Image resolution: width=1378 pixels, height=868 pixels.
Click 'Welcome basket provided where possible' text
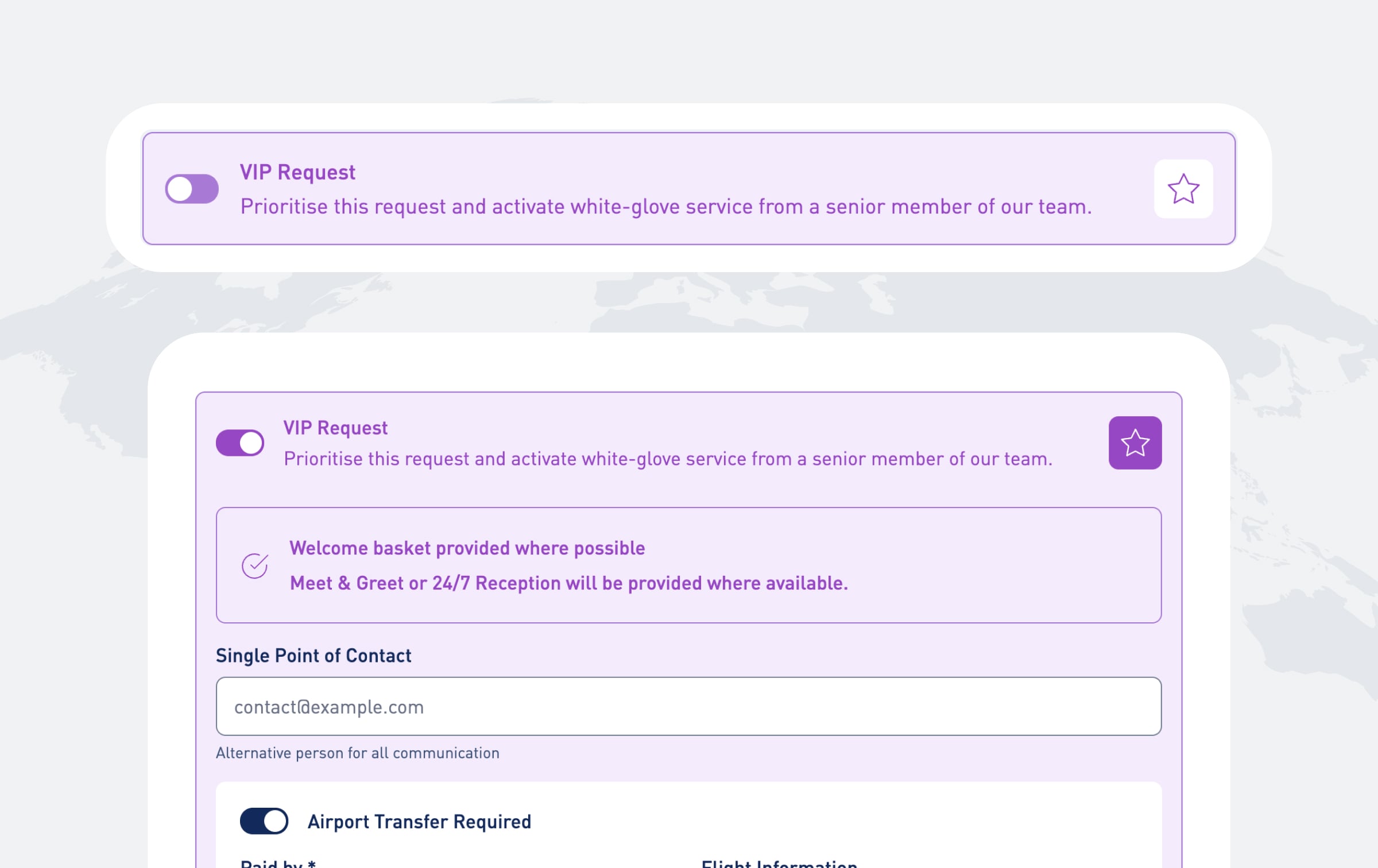coord(467,548)
